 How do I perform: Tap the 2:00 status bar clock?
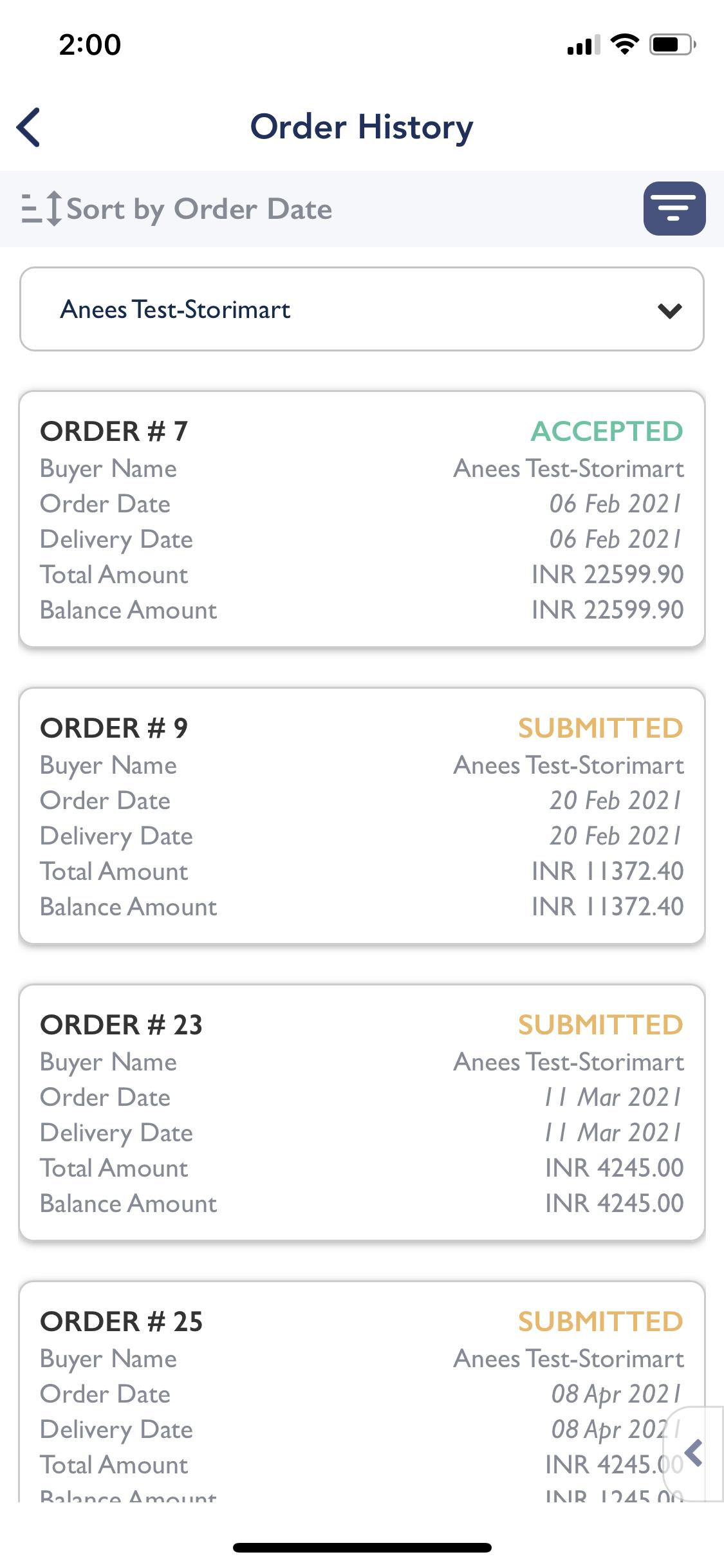90,45
